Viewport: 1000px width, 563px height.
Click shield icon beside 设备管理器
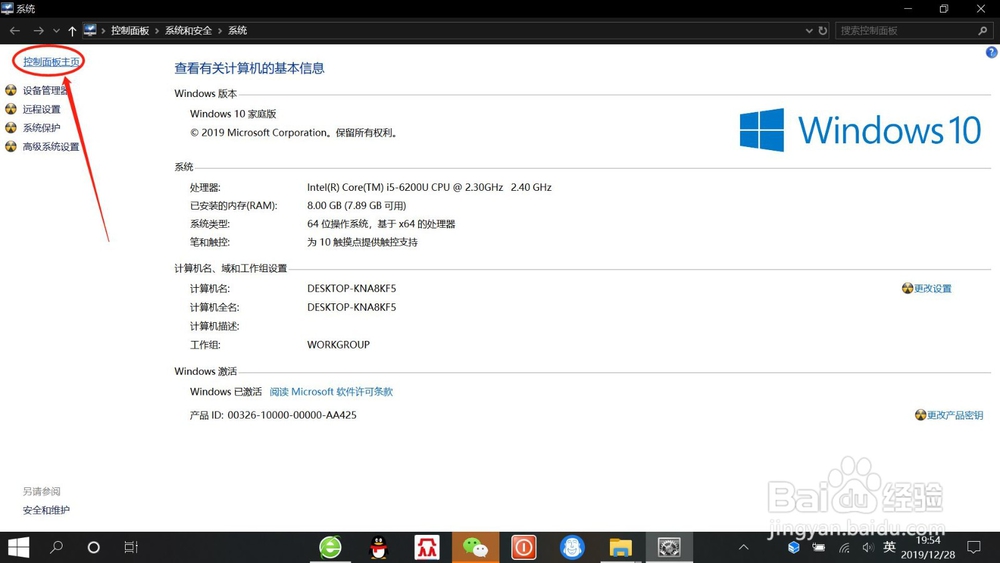(x=11, y=90)
